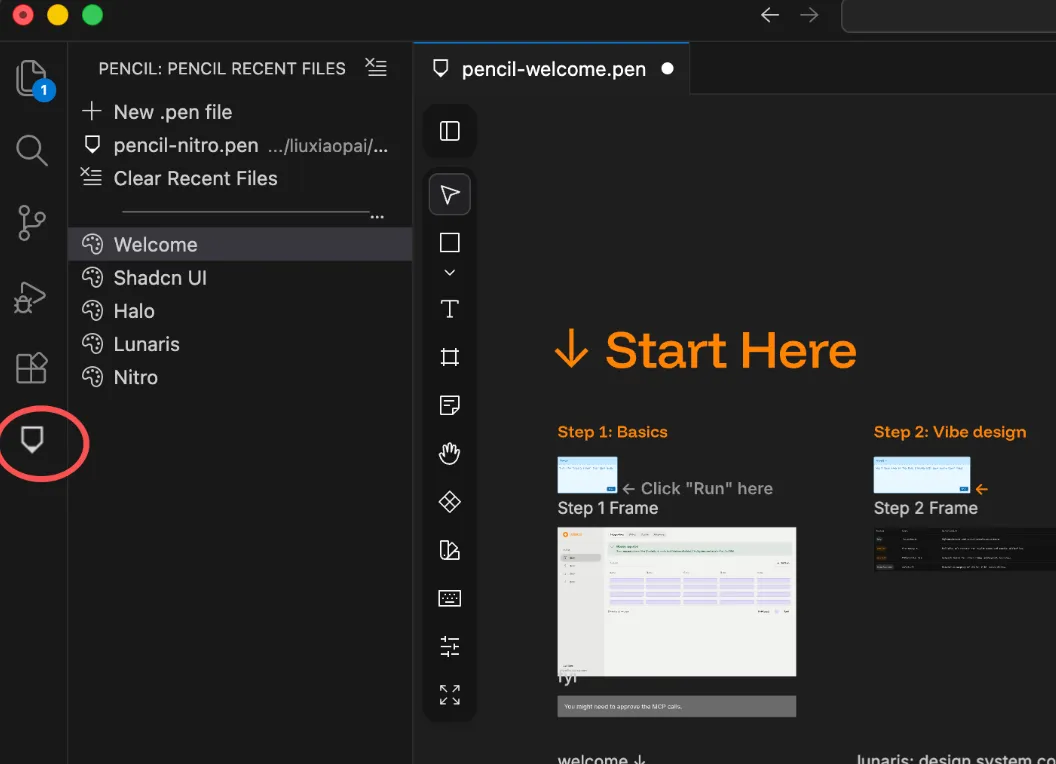This screenshot has height=764, width=1056.
Task: Open the Pencil extension in the activity bar
Action: [32, 439]
